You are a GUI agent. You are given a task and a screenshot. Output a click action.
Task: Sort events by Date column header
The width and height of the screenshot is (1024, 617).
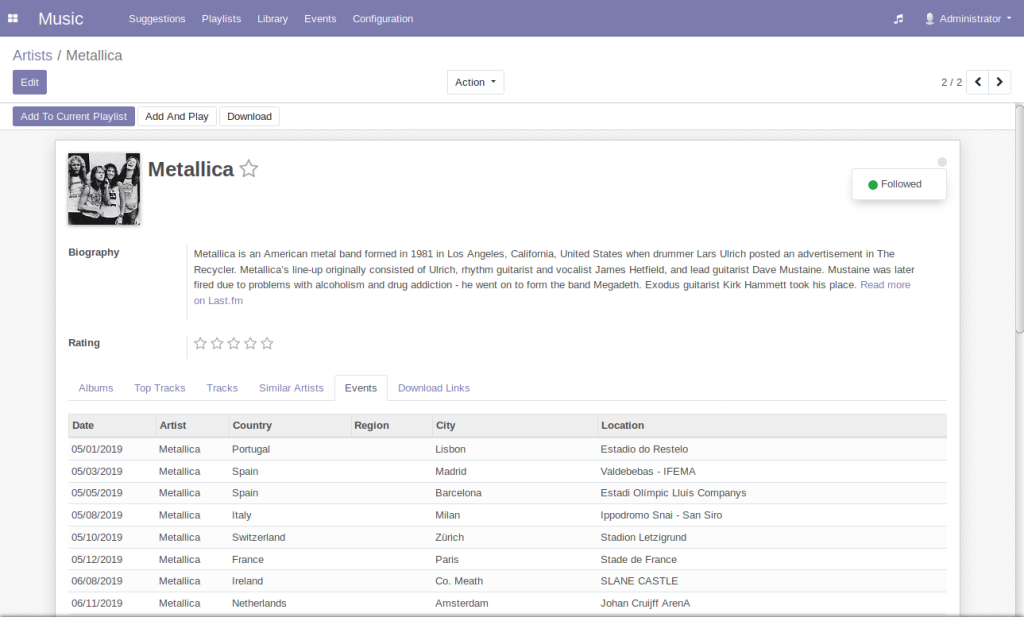pyautogui.click(x=84, y=425)
